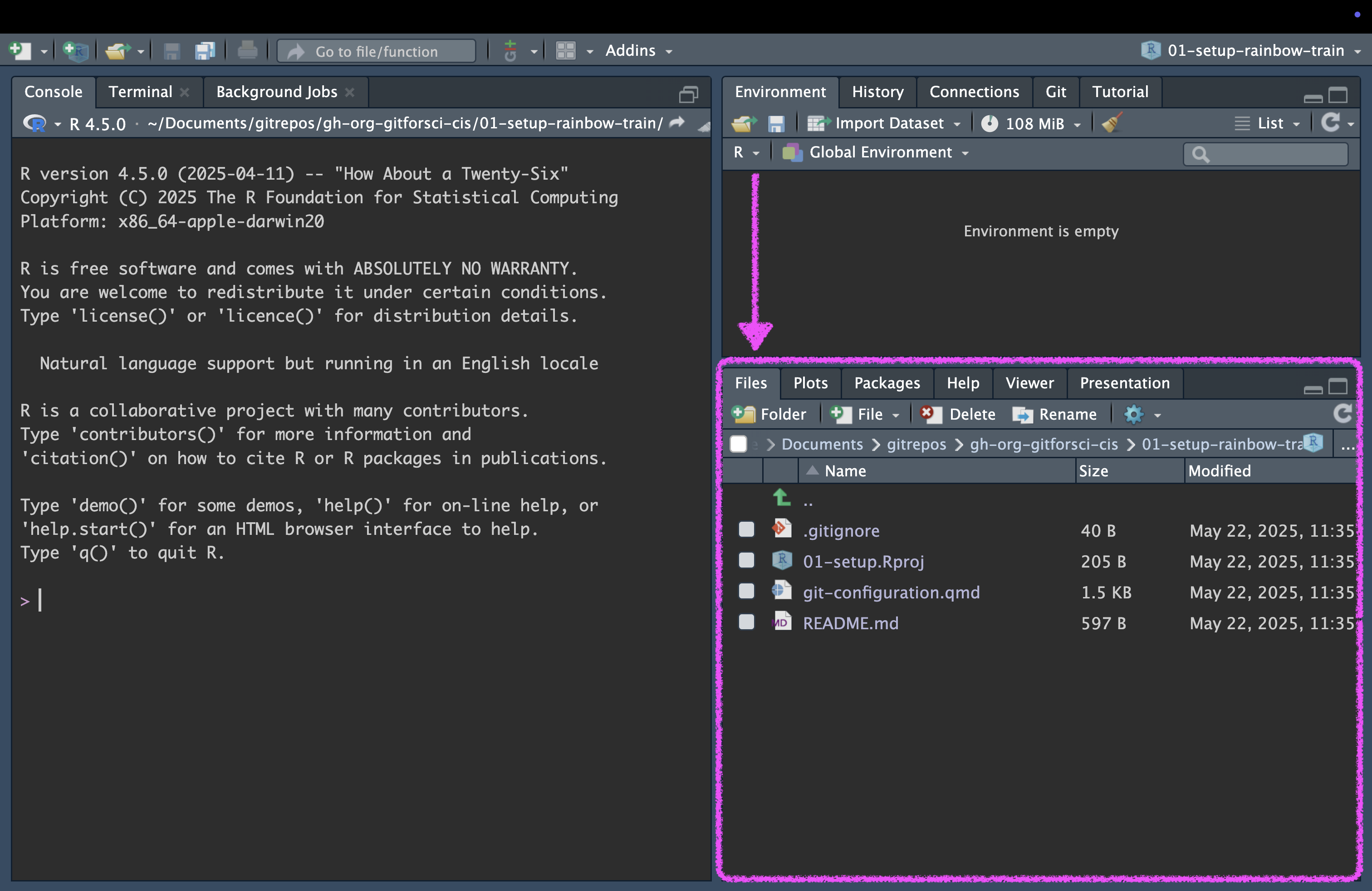1372x891 pixels.
Task: Click Save Workspace icon in Environment pane
Action: 776,123
